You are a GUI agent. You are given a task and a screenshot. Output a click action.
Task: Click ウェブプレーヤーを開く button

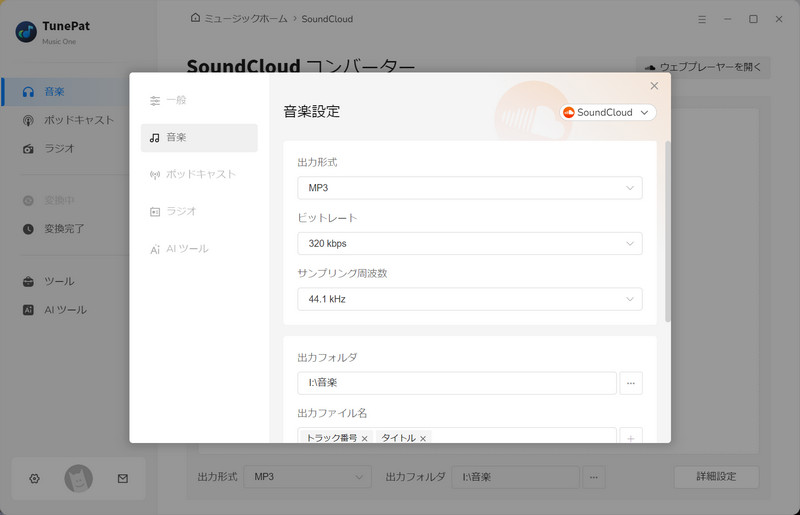703,67
